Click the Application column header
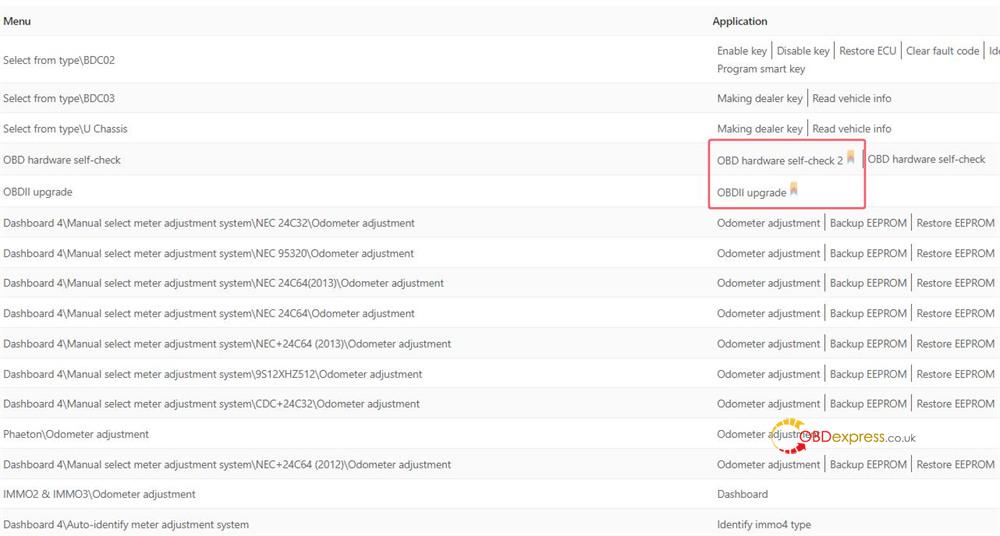 click(740, 21)
